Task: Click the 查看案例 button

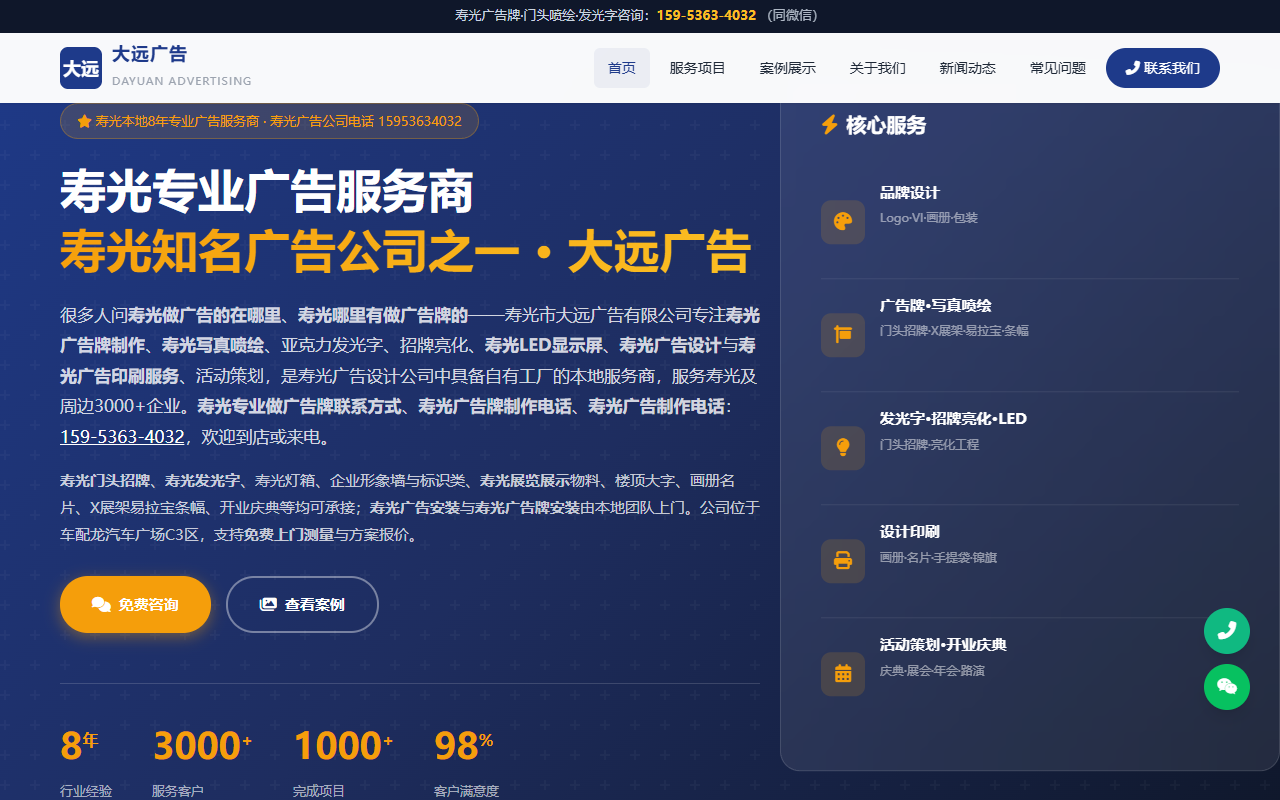Action: [302, 604]
